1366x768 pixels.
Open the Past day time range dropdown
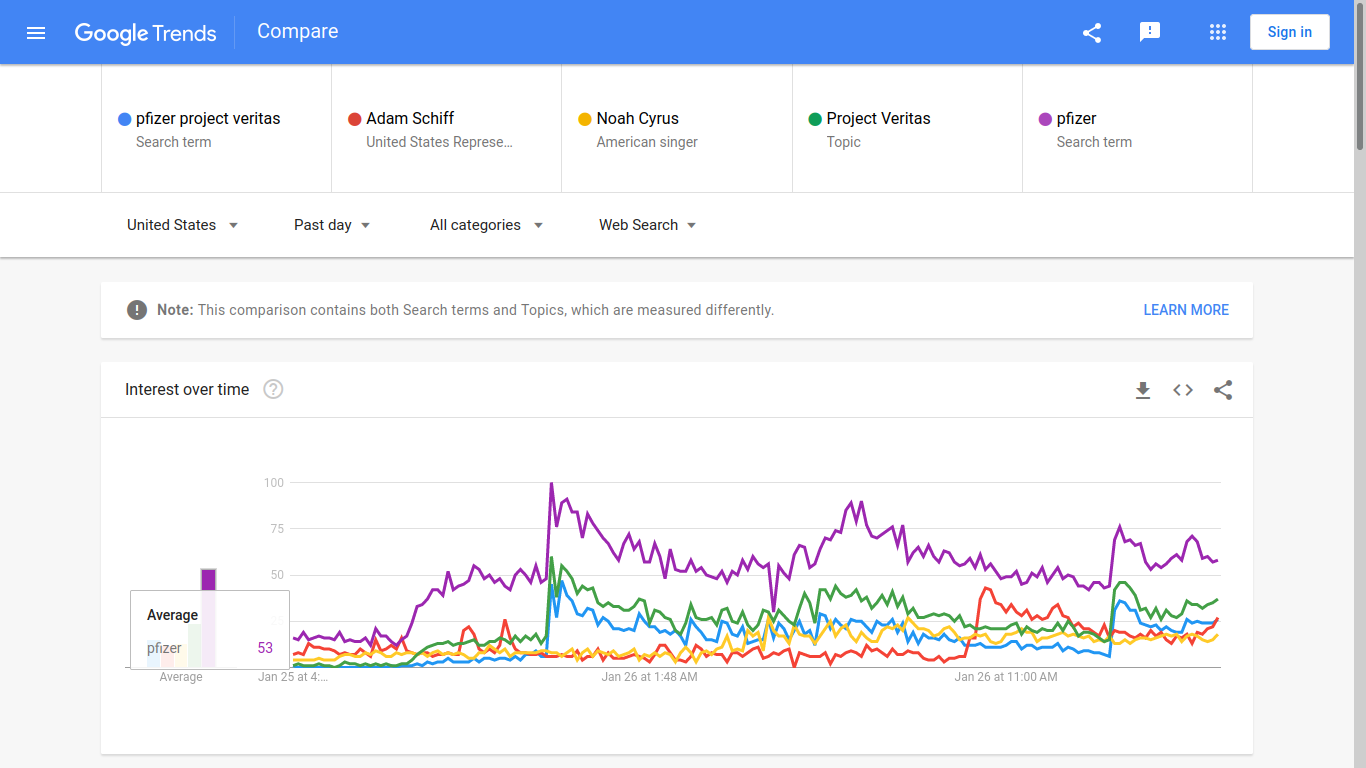(x=332, y=225)
